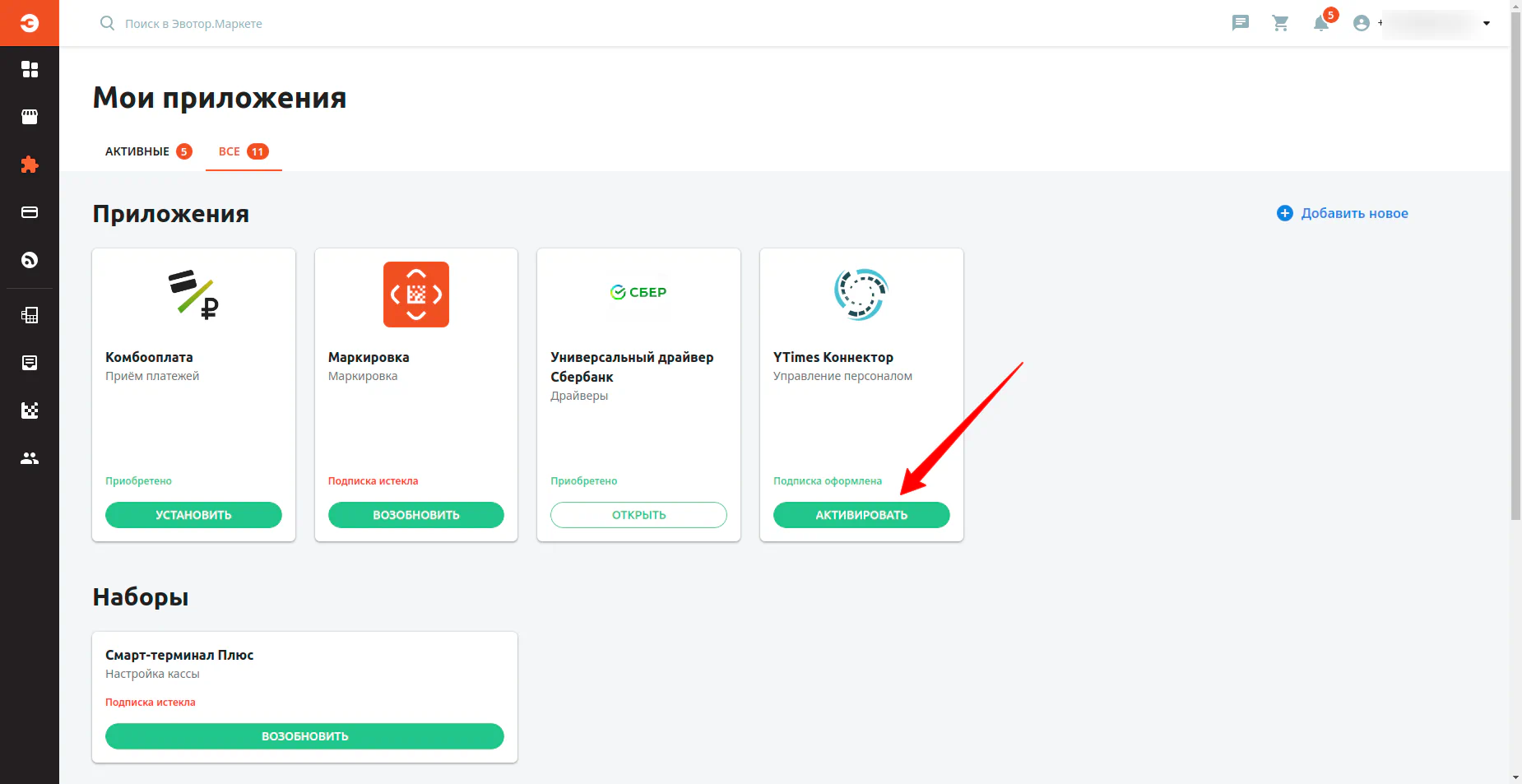Open the payment card icon in the sidebar
The image size is (1522, 784).
coord(30,212)
